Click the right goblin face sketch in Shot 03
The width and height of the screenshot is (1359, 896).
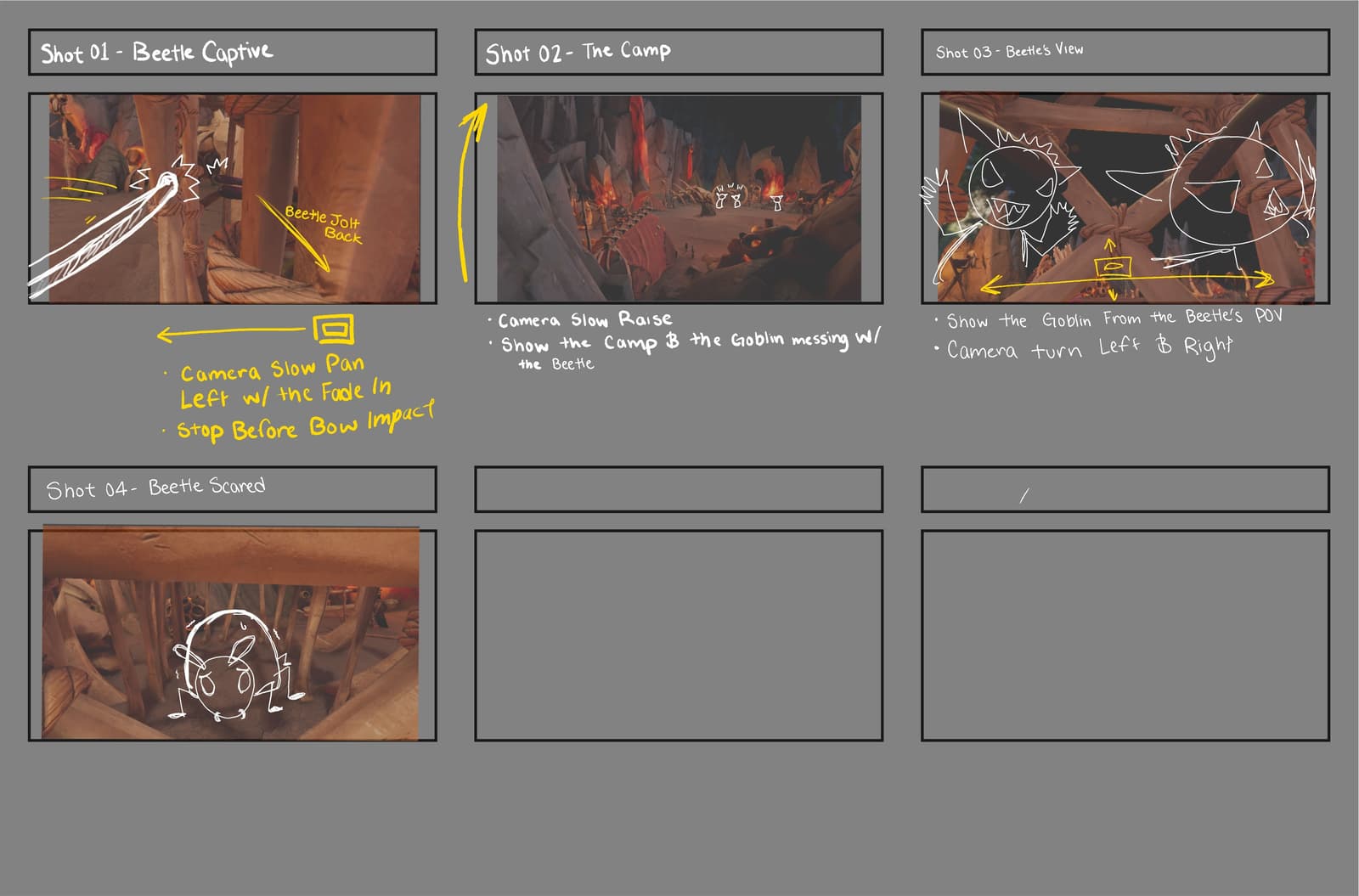[1236, 191]
